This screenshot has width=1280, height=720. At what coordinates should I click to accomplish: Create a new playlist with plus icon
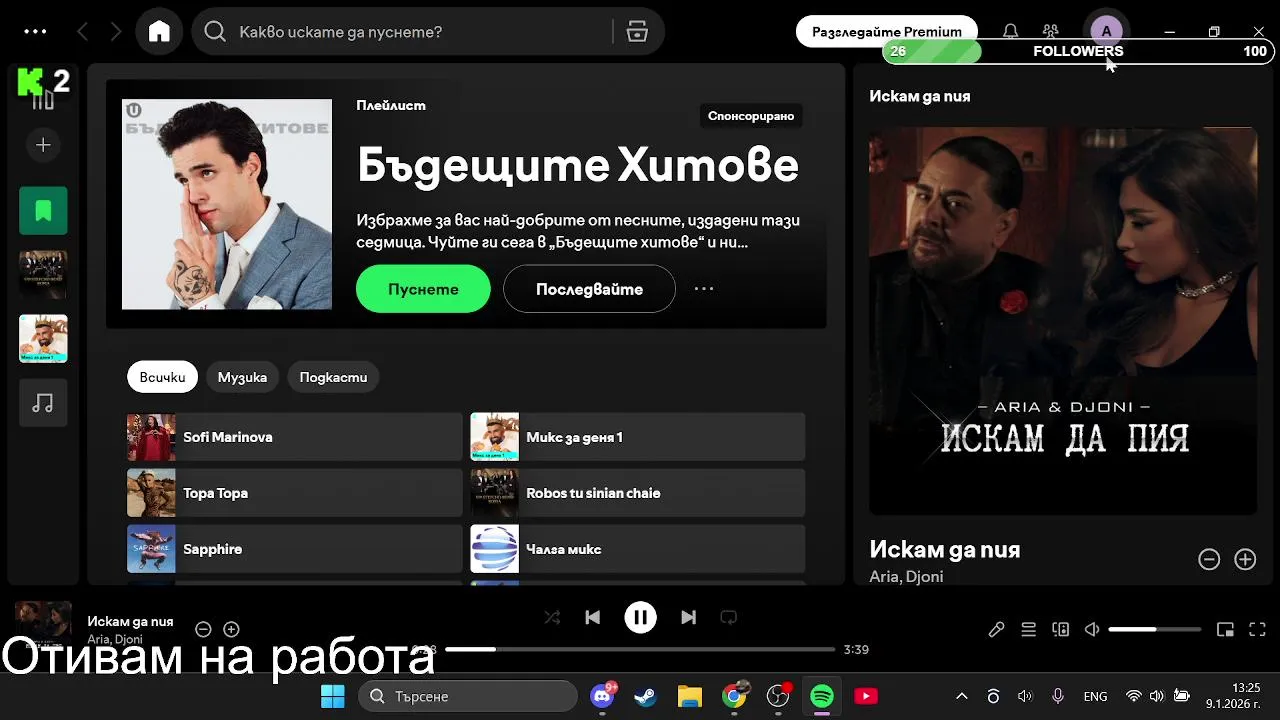tap(43, 145)
